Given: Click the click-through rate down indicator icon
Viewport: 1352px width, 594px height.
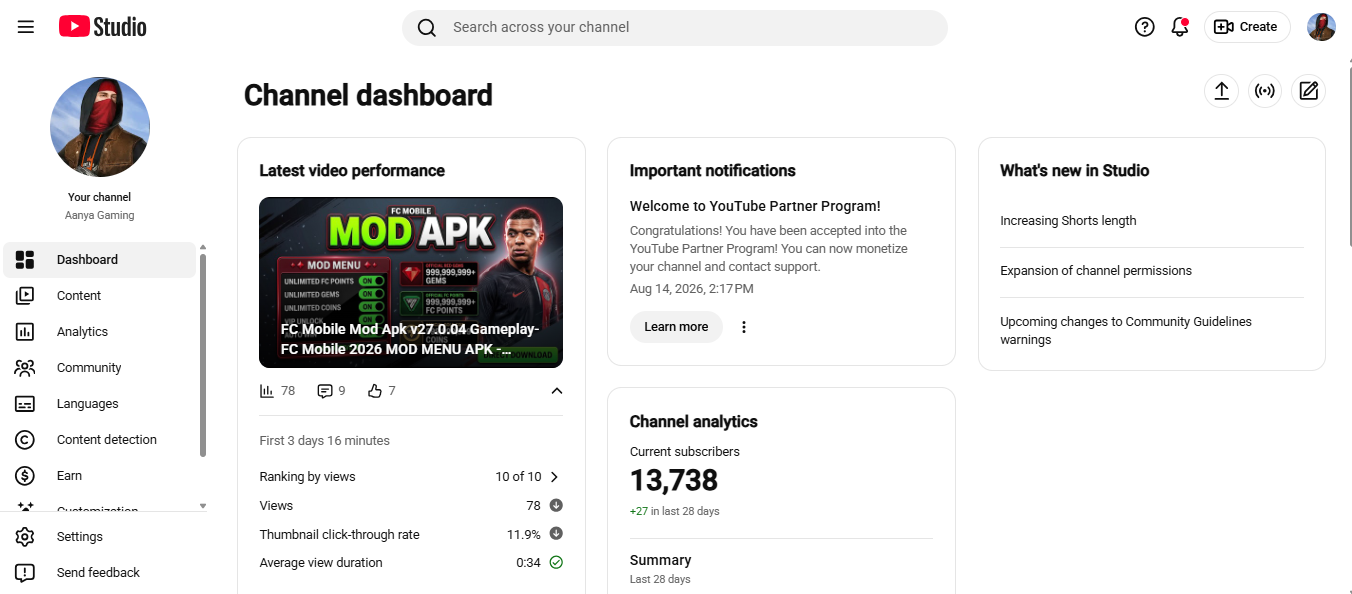Looking at the screenshot, I should point(556,534).
